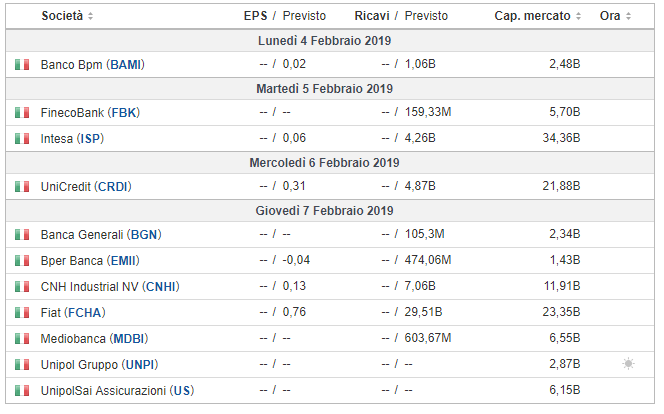Click the forecast revenue 603,67M

[x=428, y=338]
